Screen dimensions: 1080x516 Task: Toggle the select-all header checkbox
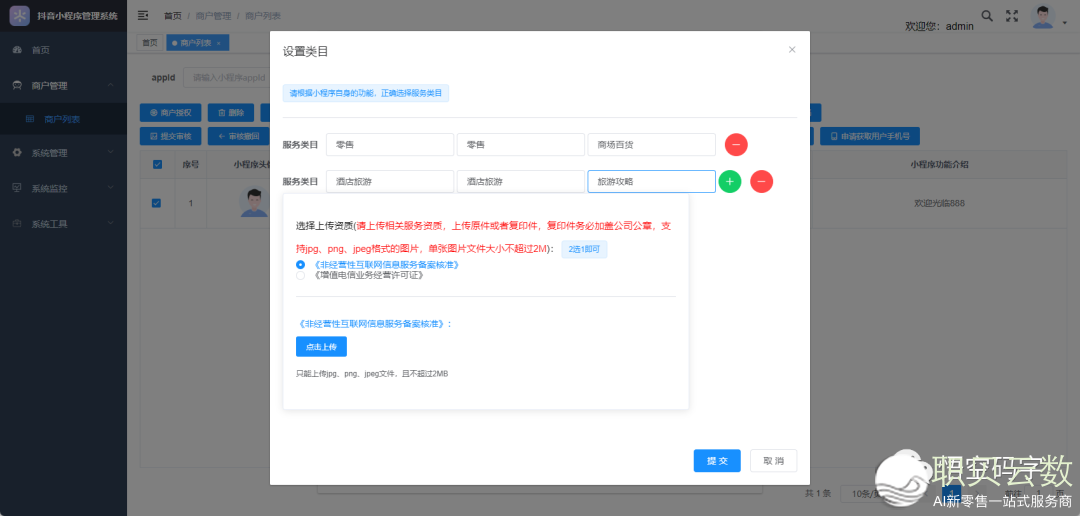(x=156, y=164)
